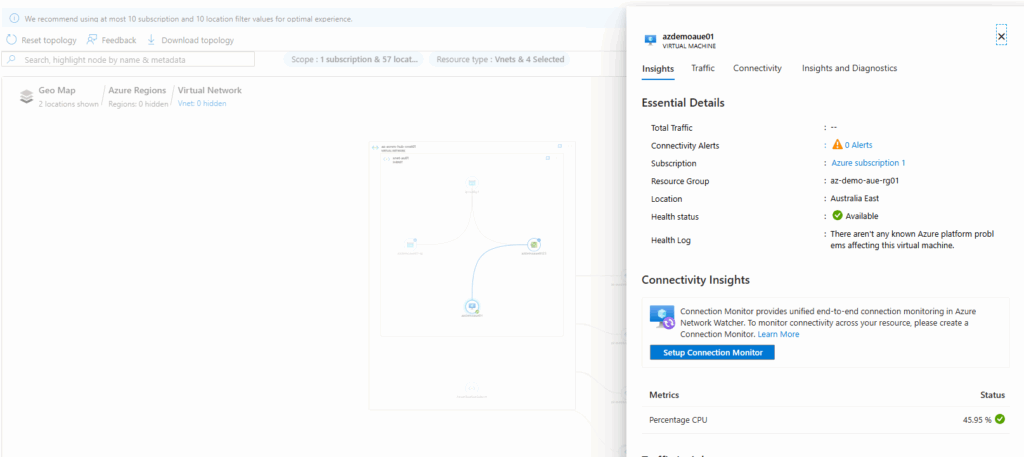Select the azdemoaue01 virtual machine node

point(471,307)
